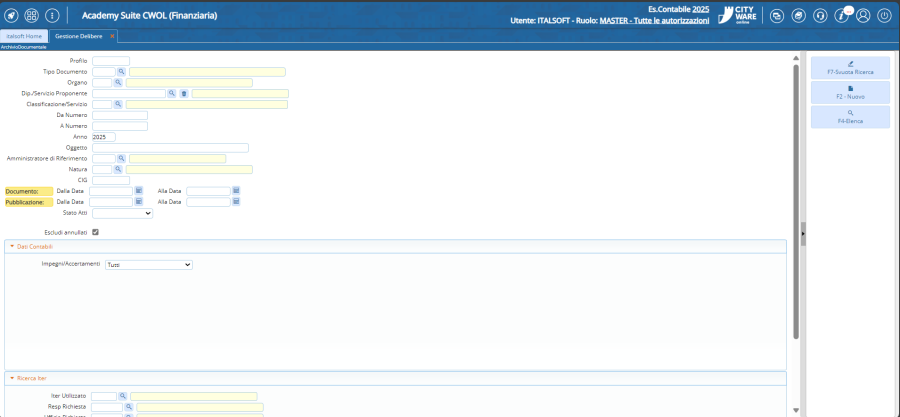Clear Dip./Servizio Proponente with trash icon
900x417 pixels.
[x=184, y=93]
